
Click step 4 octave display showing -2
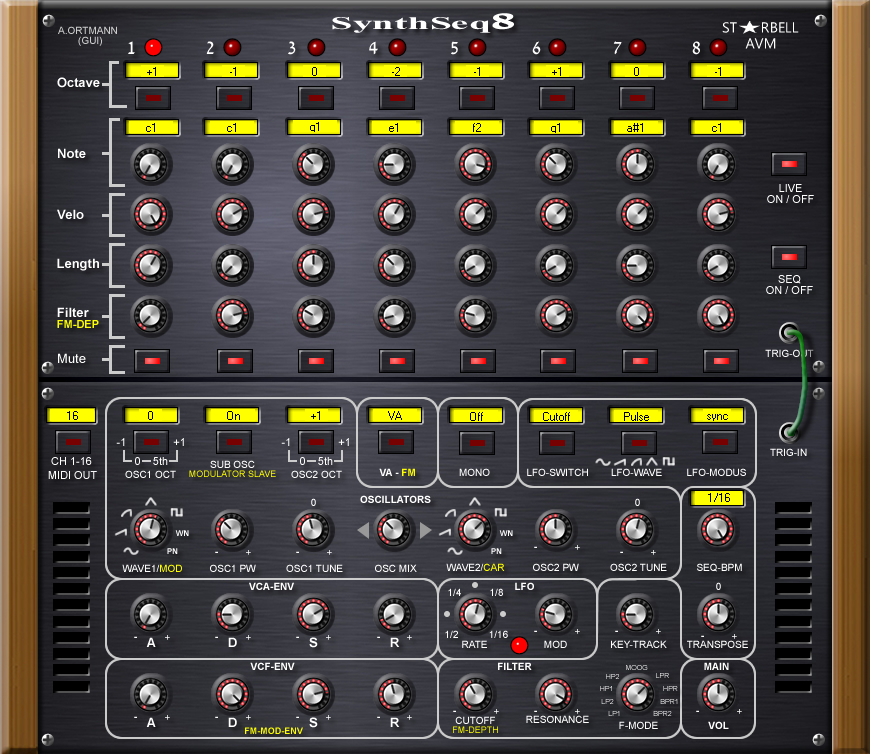pyautogui.click(x=396, y=72)
